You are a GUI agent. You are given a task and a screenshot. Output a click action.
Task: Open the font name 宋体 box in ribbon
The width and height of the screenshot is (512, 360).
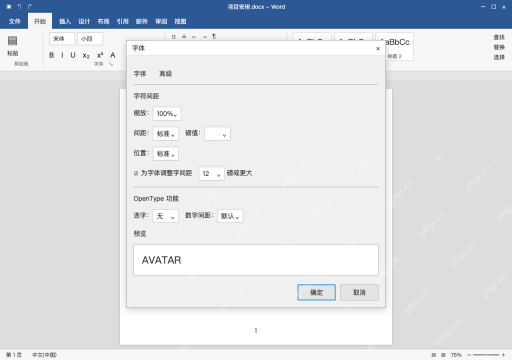tap(62, 39)
